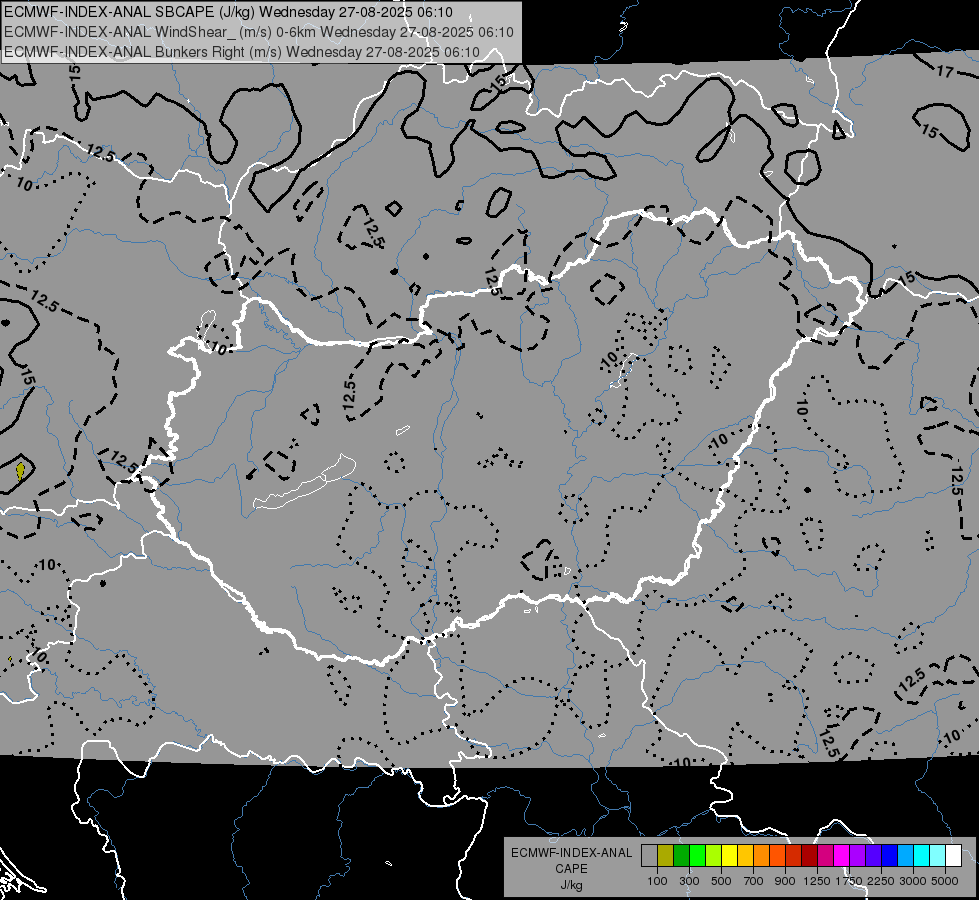Select the pink-magenta swatch right of 1250

825,856
